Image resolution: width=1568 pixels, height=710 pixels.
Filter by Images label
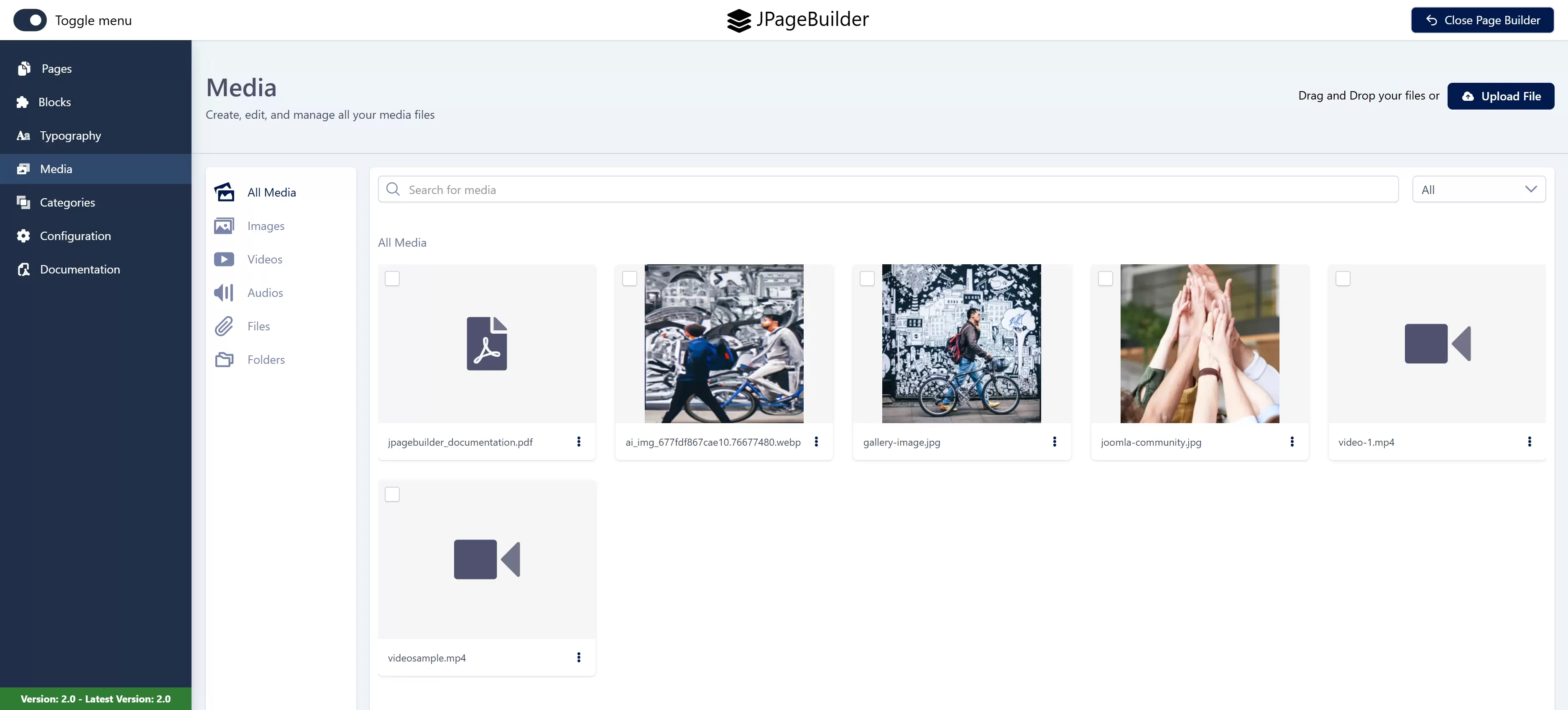pos(266,226)
